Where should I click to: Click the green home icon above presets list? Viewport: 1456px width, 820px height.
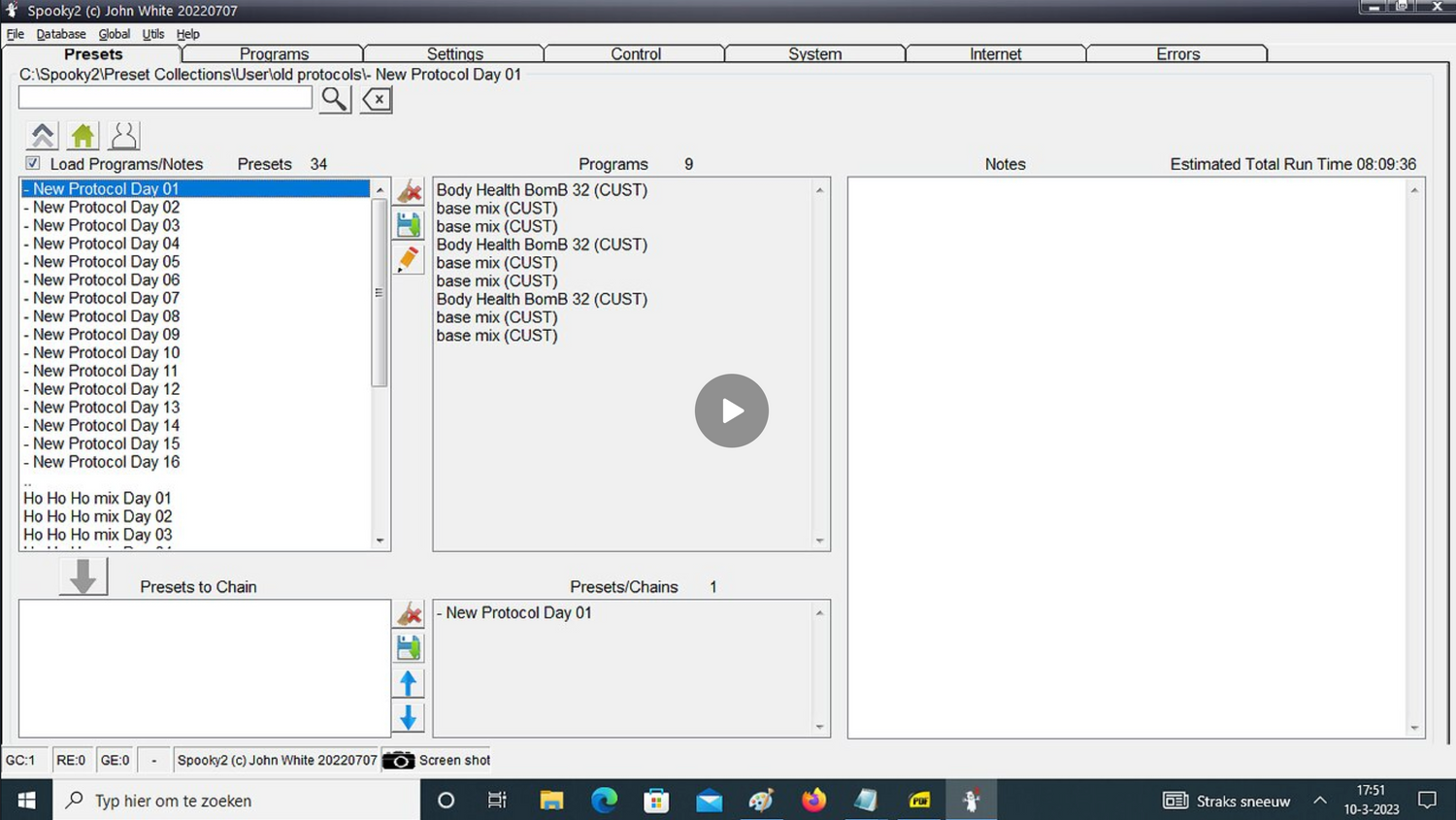click(83, 135)
